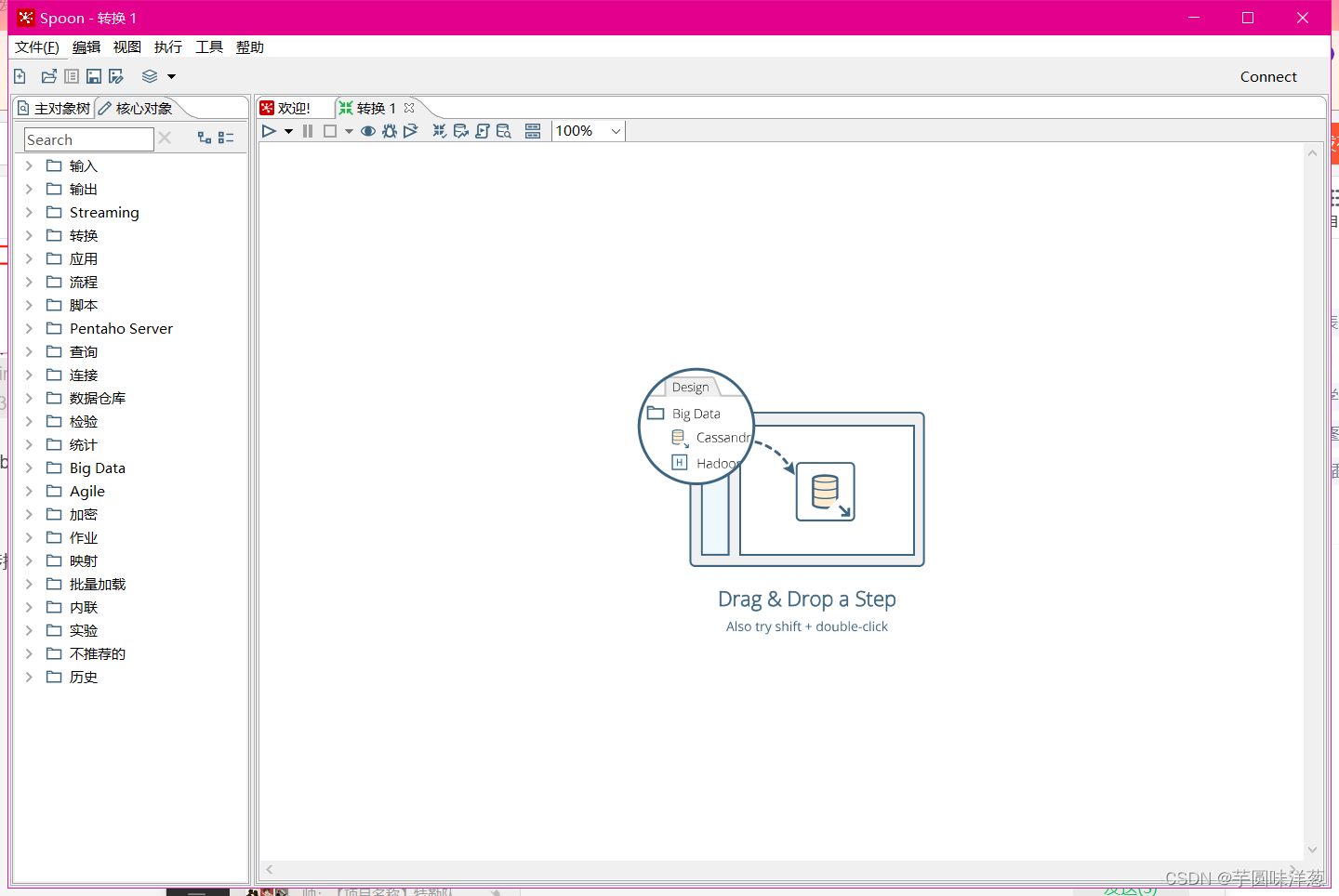
Task: Click the Connect button
Action: click(1268, 77)
